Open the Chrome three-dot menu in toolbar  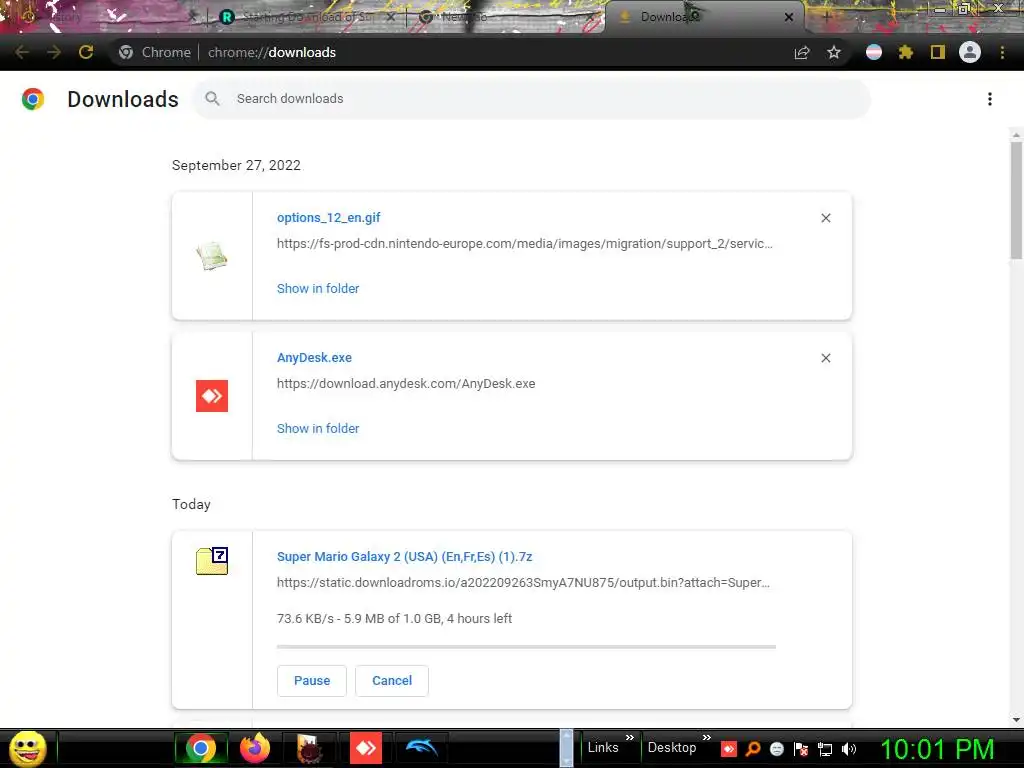point(1002,52)
